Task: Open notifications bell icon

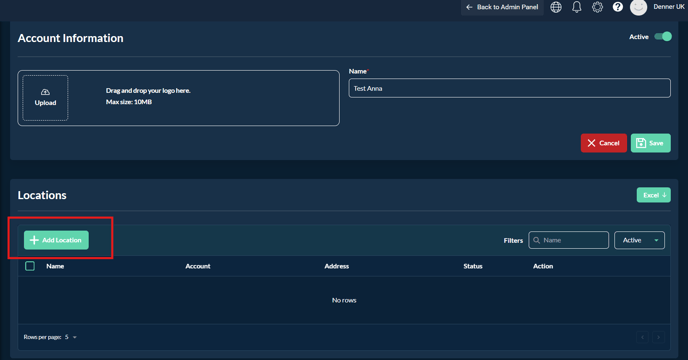Action: point(577,7)
